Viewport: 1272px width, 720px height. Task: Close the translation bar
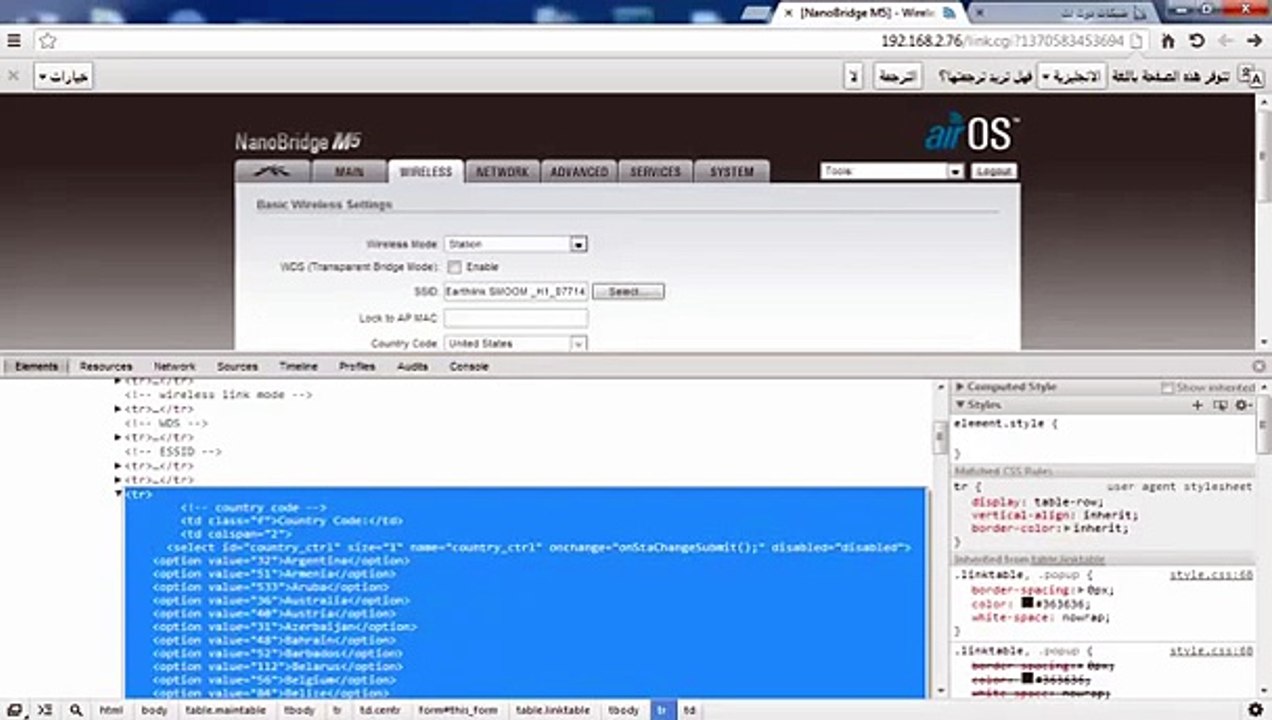[x=14, y=76]
